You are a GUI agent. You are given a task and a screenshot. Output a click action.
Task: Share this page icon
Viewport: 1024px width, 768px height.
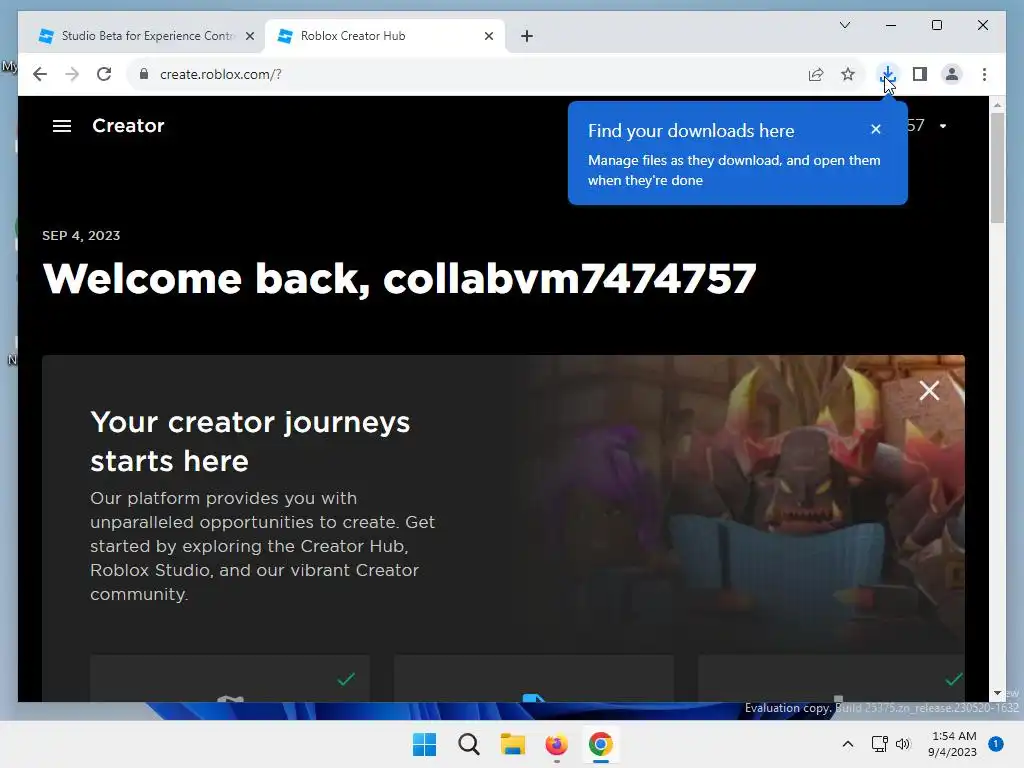(816, 74)
